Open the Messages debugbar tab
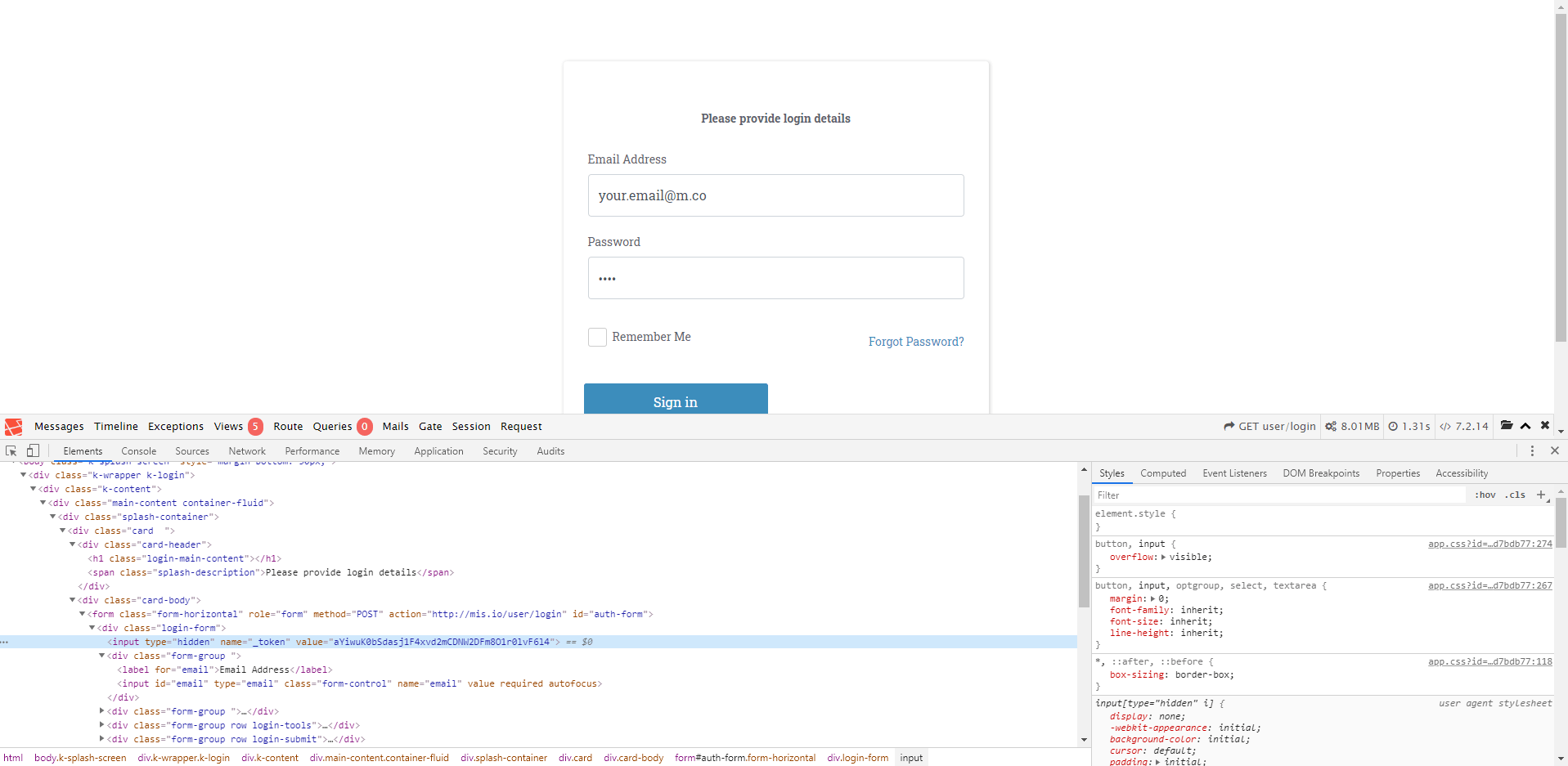This screenshot has height=766, width=1568. coord(59,426)
